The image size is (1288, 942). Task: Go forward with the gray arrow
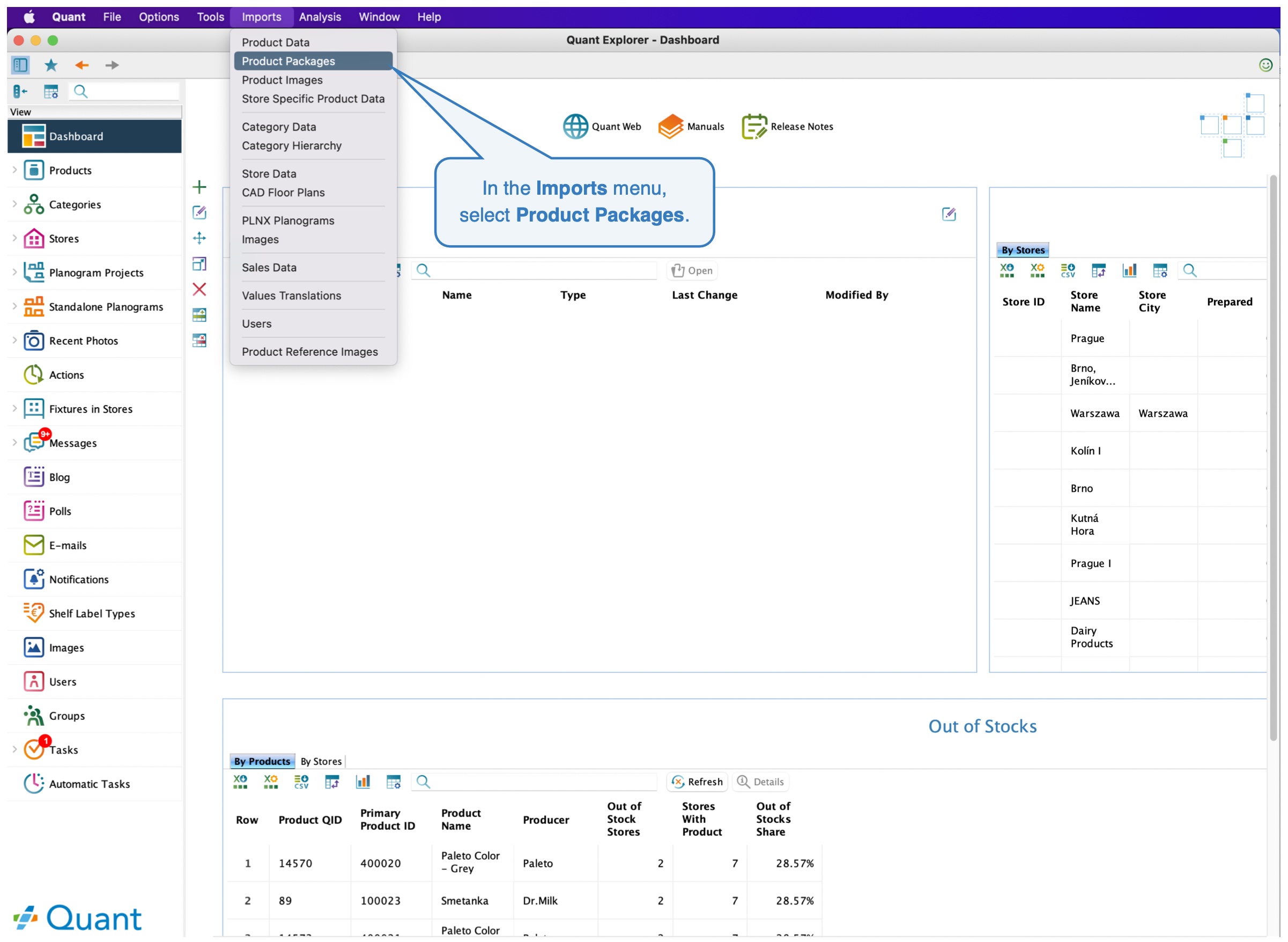pyautogui.click(x=112, y=65)
